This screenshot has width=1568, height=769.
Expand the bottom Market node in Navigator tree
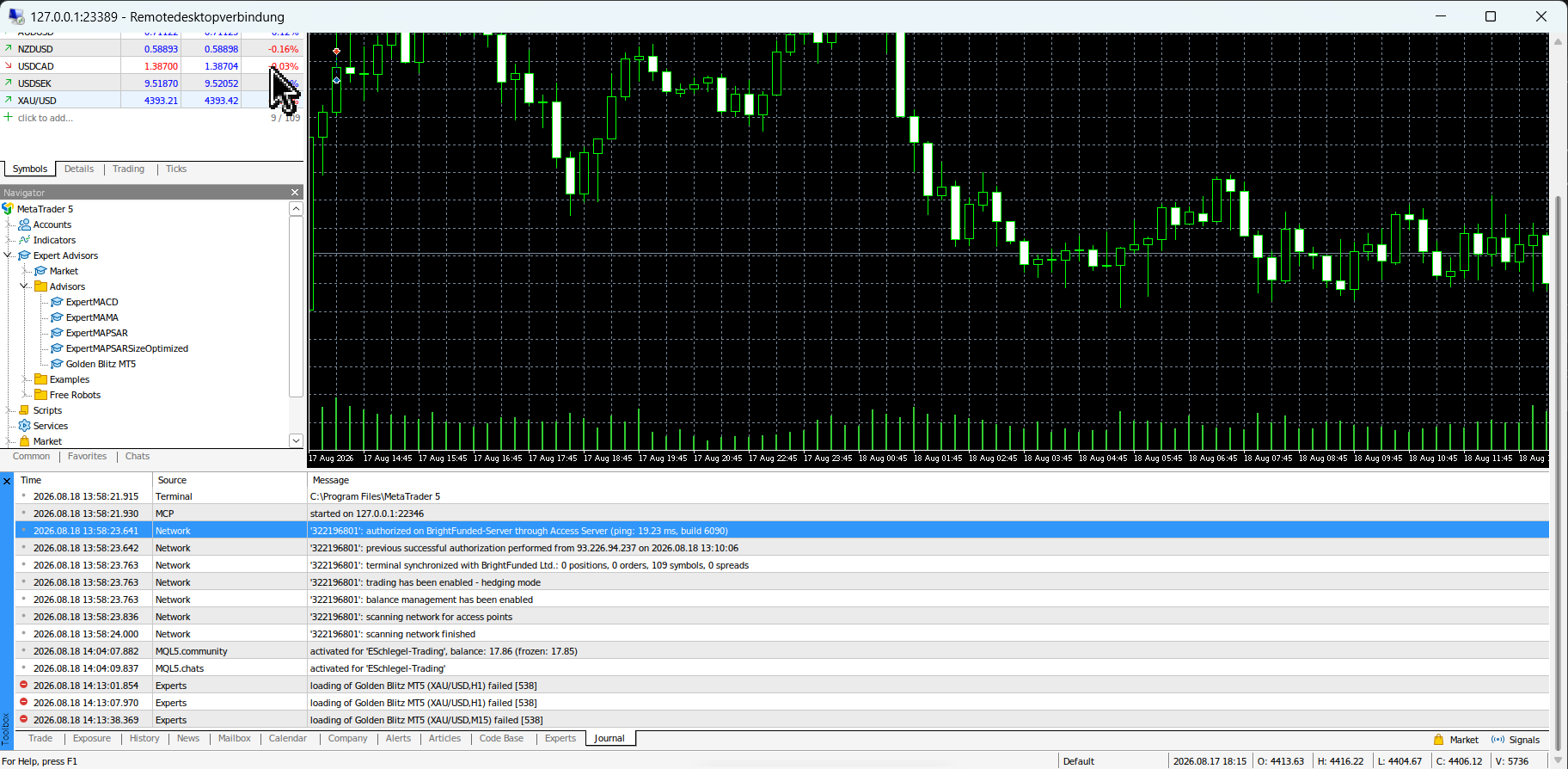9,441
